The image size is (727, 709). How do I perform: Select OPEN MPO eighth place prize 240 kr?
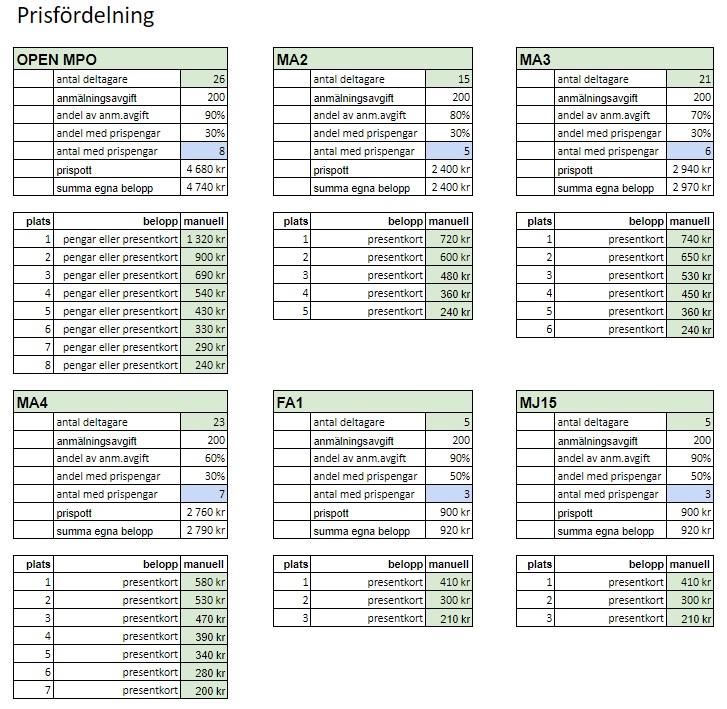204,365
